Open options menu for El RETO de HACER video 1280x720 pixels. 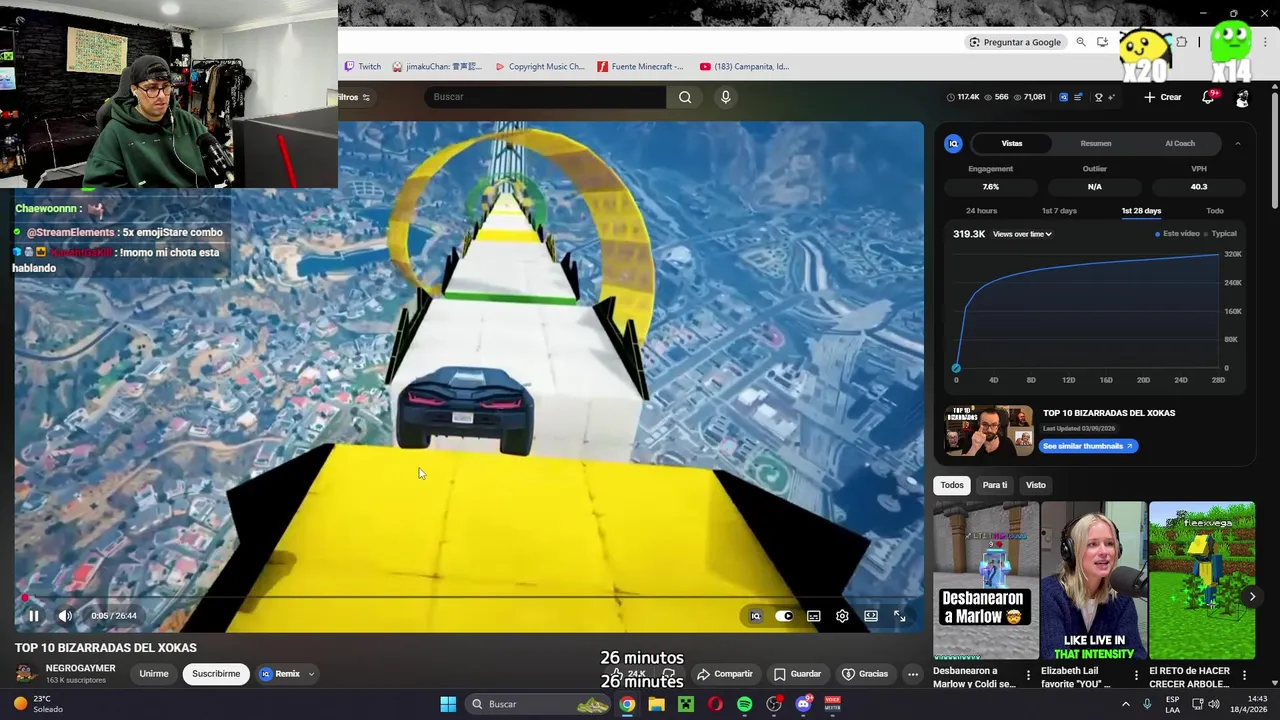click(x=1244, y=676)
